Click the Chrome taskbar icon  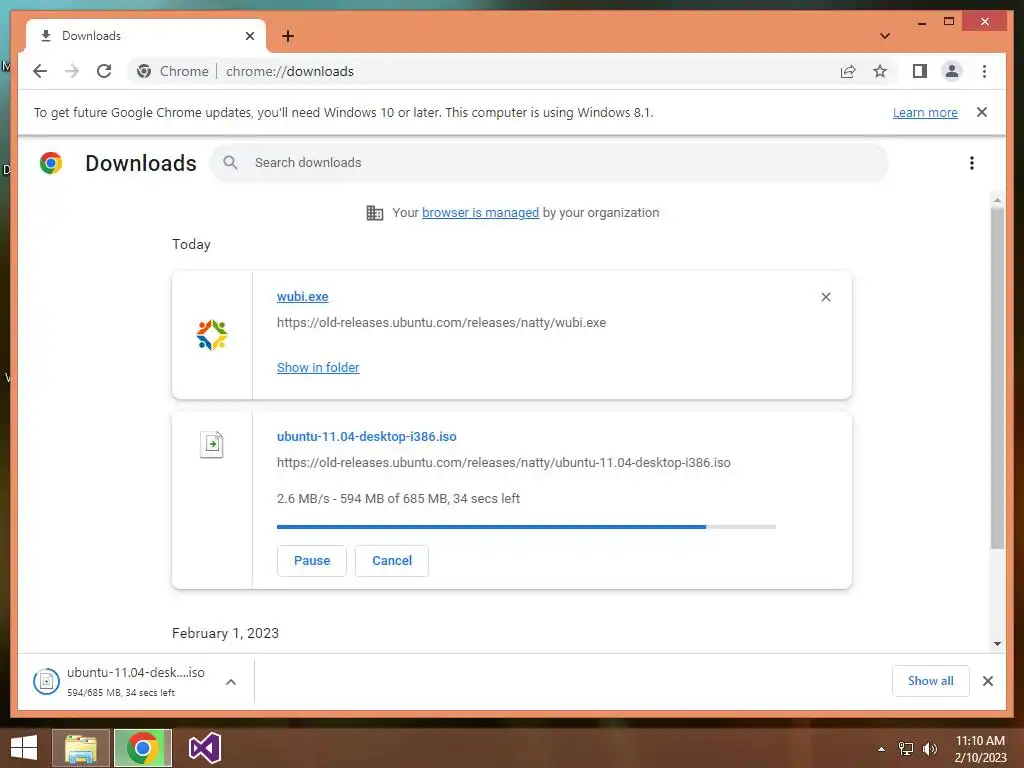tap(143, 748)
